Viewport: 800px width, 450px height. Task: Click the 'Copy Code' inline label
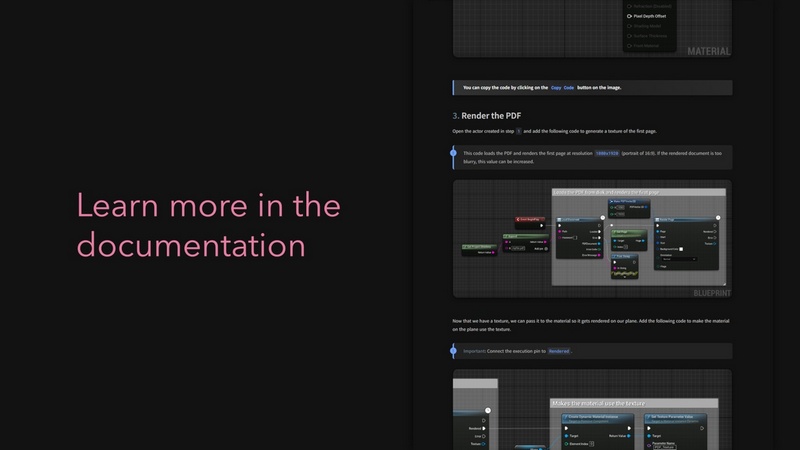pos(562,87)
